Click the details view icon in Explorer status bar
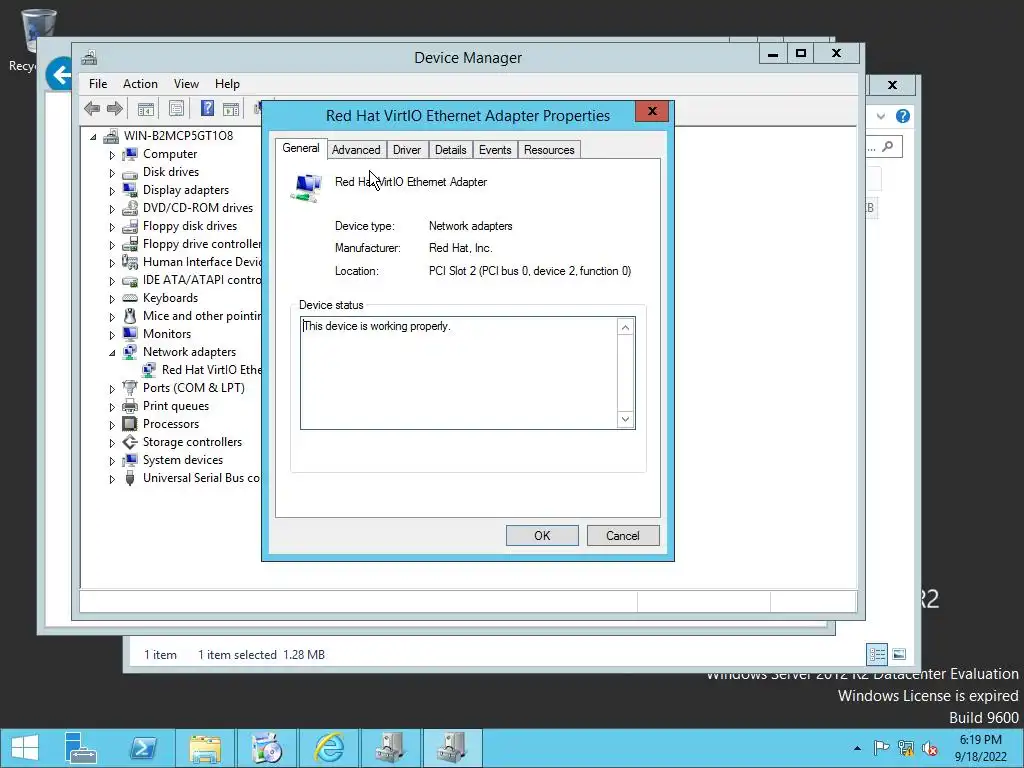Screen dimensions: 1024x768 point(876,654)
